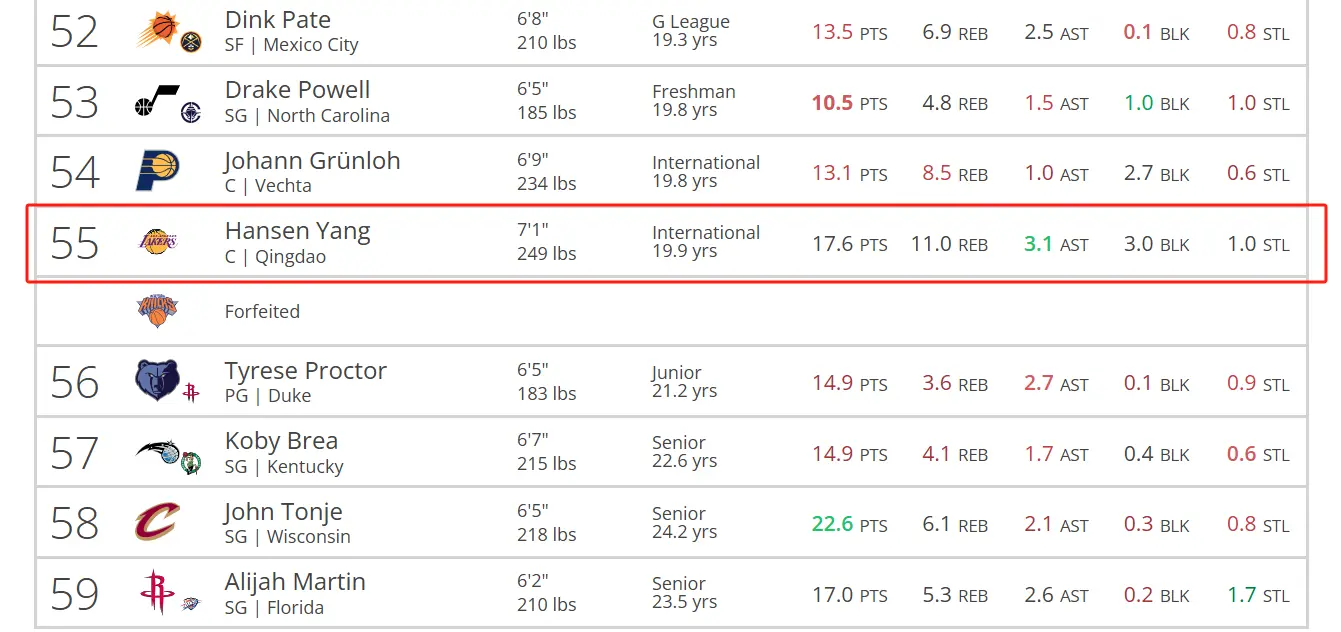Screen dimensions: 1341x632
Task: Click the small Thunder logo beside Alijah Martin
Action: tap(191, 604)
